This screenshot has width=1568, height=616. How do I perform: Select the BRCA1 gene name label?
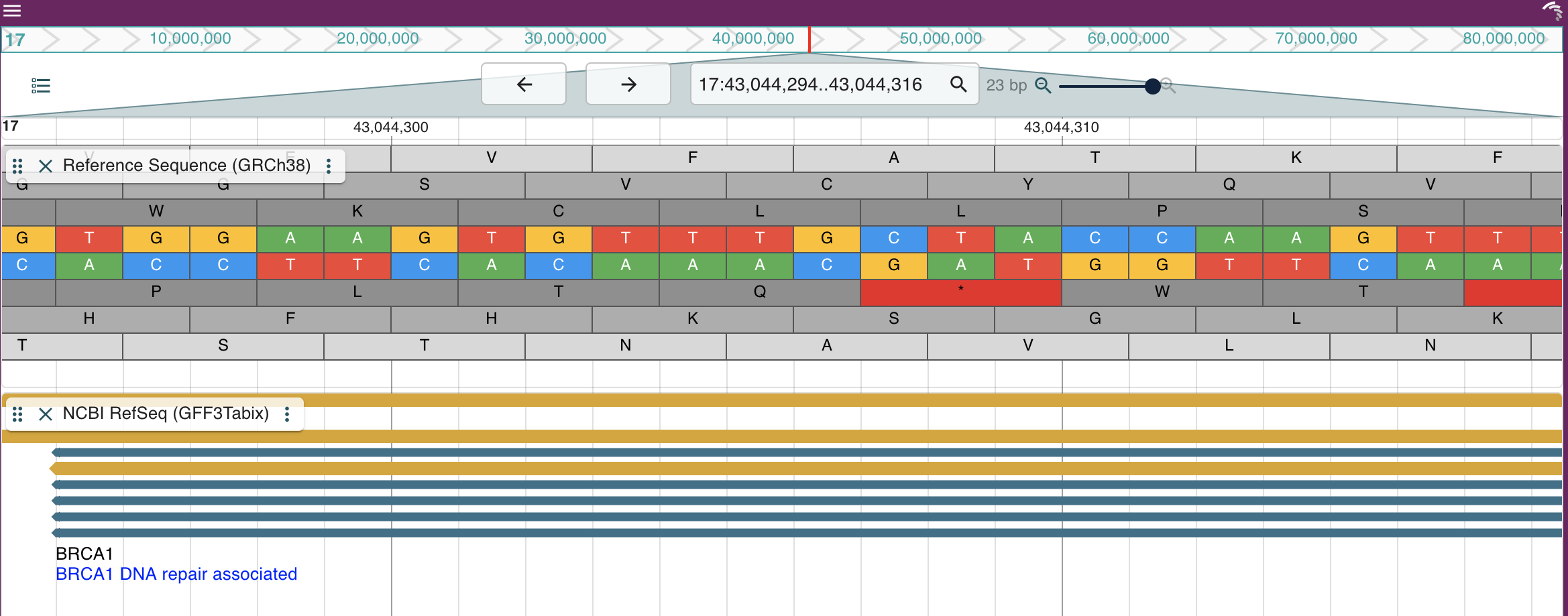click(x=85, y=554)
